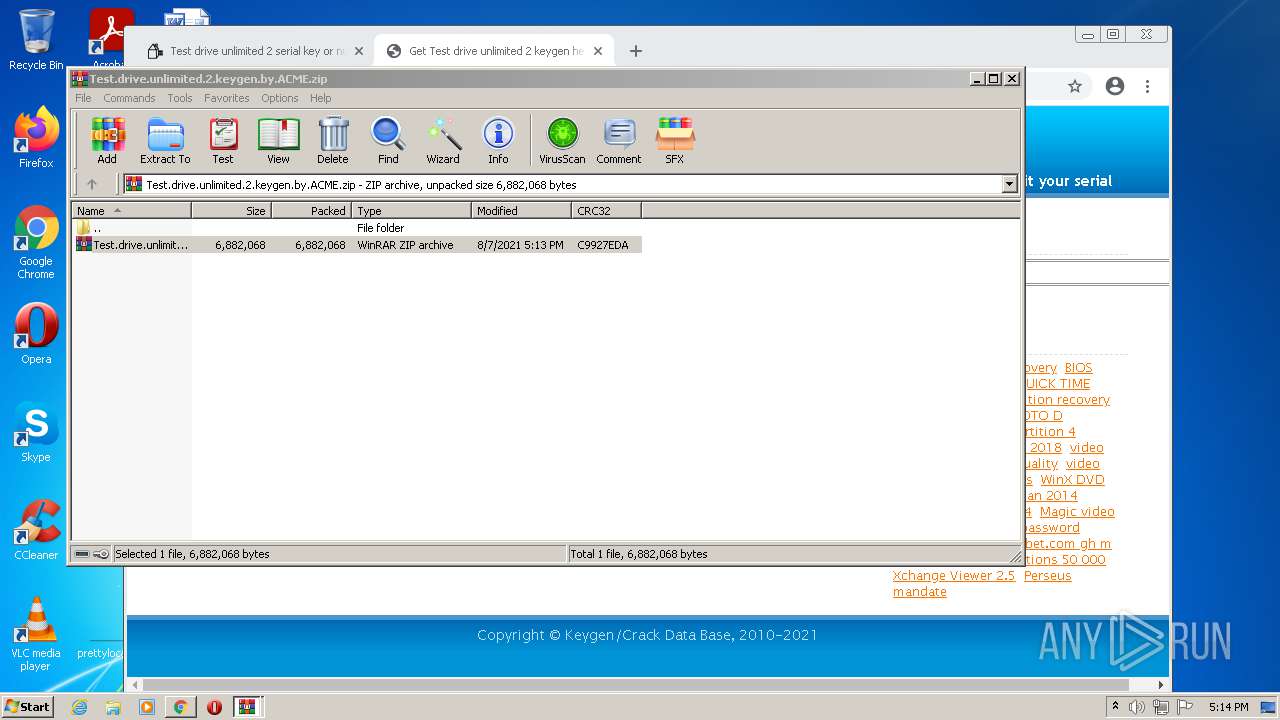Screen dimensions: 1280x720
Task: Click the Test archive toolbar icon
Action: point(223,140)
